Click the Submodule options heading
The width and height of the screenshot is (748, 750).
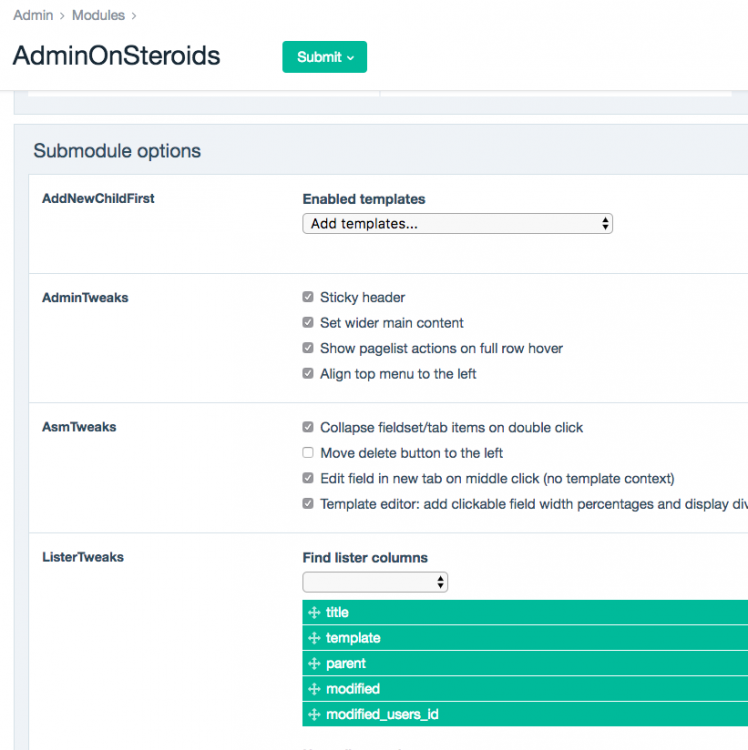[x=117, y=151]
